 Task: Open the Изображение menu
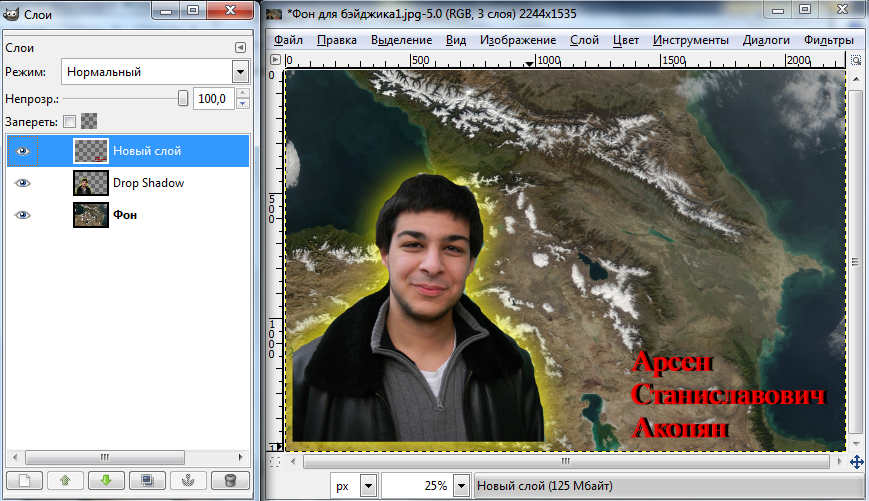[x=518, y=40]
